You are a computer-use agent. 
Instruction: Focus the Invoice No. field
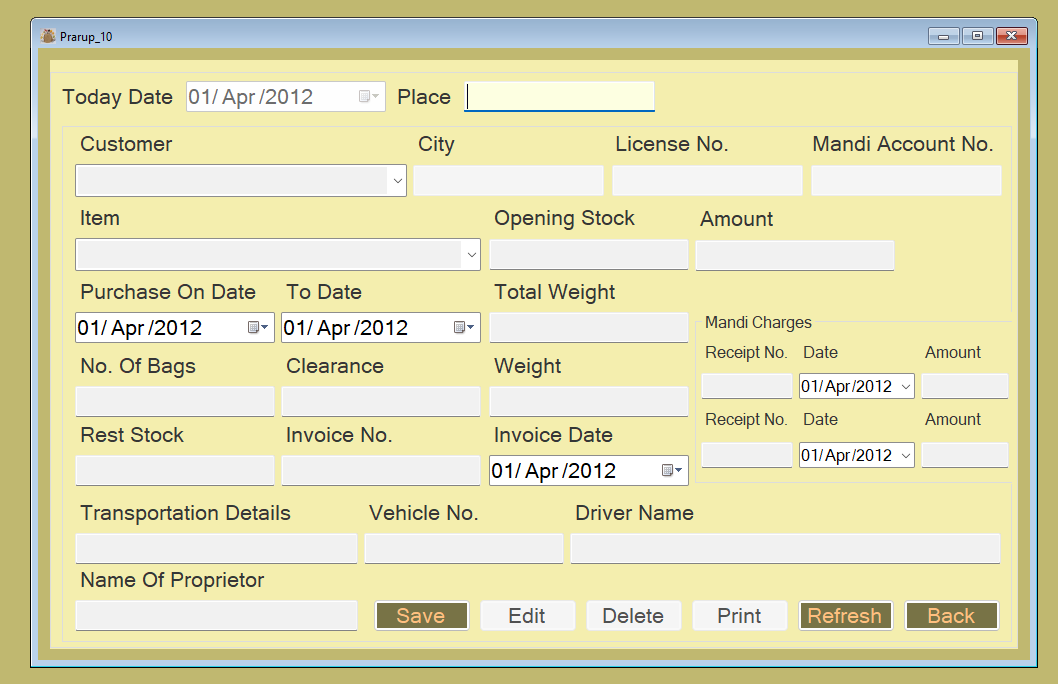click(x=381, y=470)
